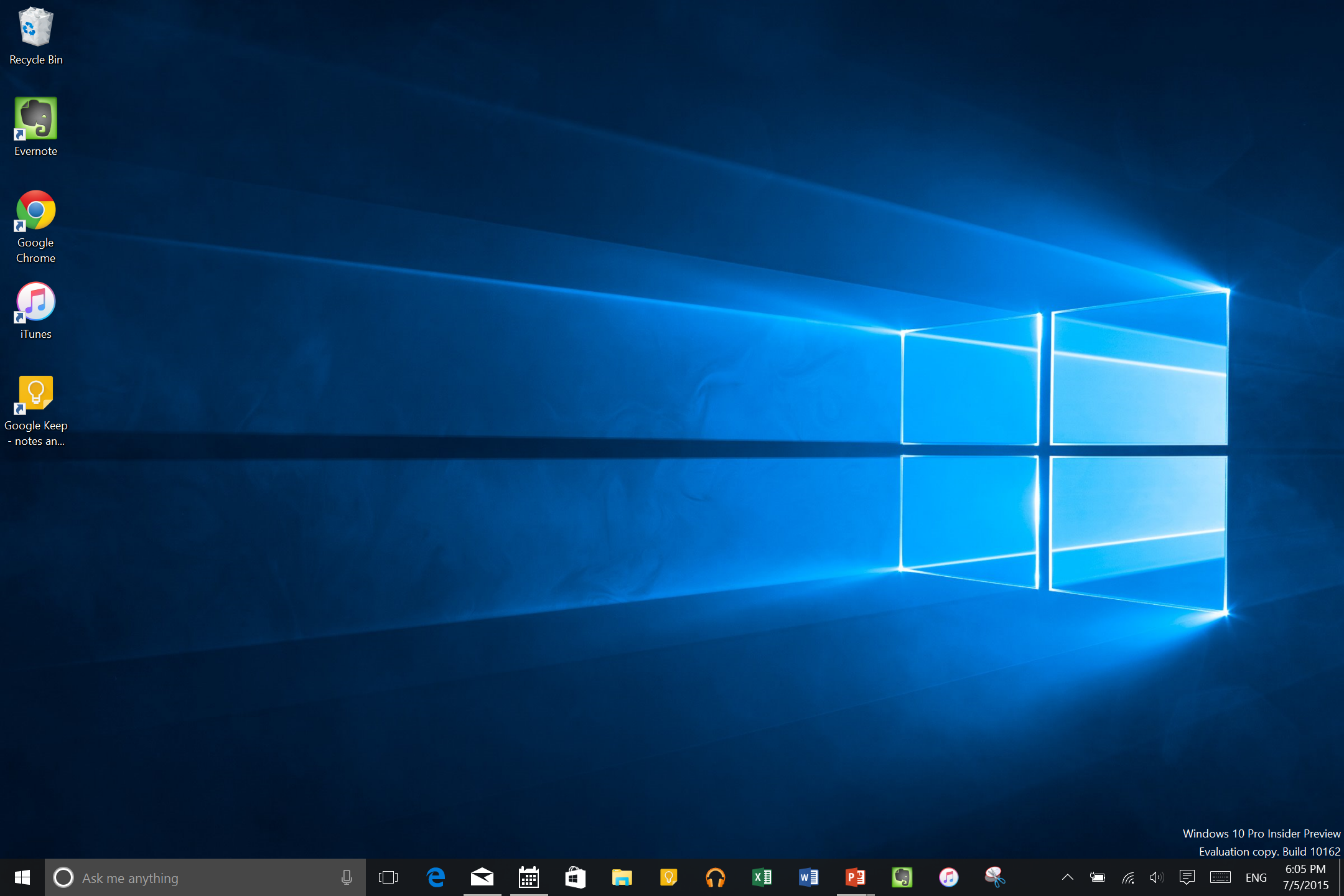Launch Excel from the taskbar
The width and height of the screenshot is (1344, 896).
click(x=762, y=877)
